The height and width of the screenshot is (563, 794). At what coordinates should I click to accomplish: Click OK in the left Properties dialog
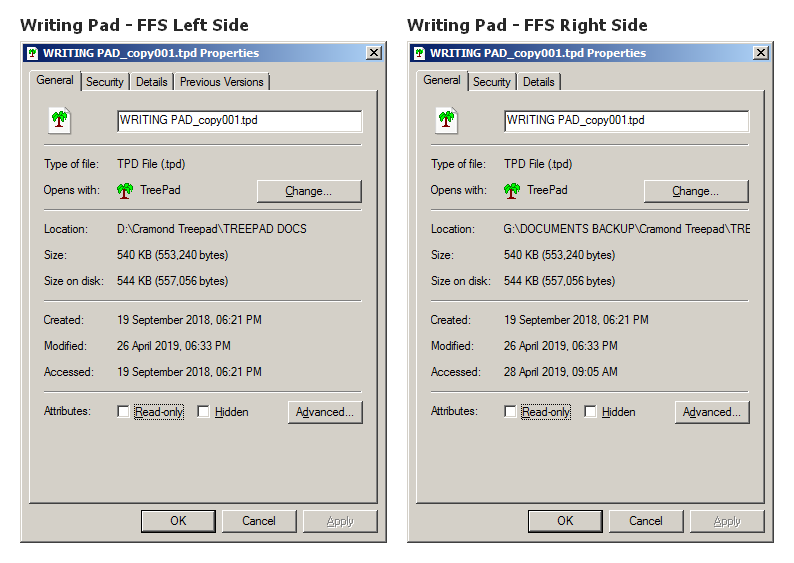[x=178, y=521]
